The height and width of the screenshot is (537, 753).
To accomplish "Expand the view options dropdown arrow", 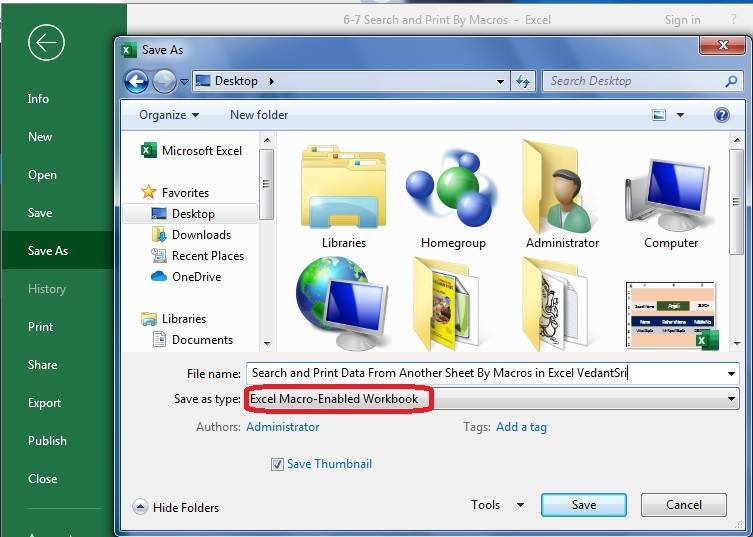I will tap(680, 115).
